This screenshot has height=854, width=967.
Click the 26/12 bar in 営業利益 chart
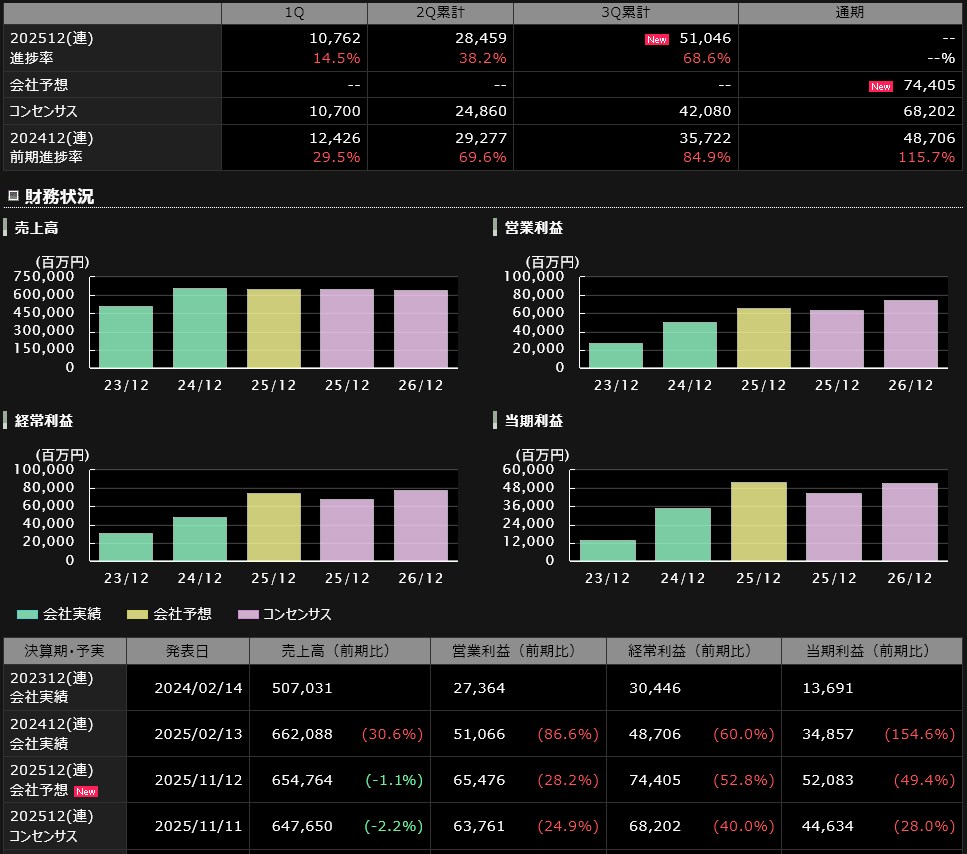pyautogui.click(x=911, y=334)
